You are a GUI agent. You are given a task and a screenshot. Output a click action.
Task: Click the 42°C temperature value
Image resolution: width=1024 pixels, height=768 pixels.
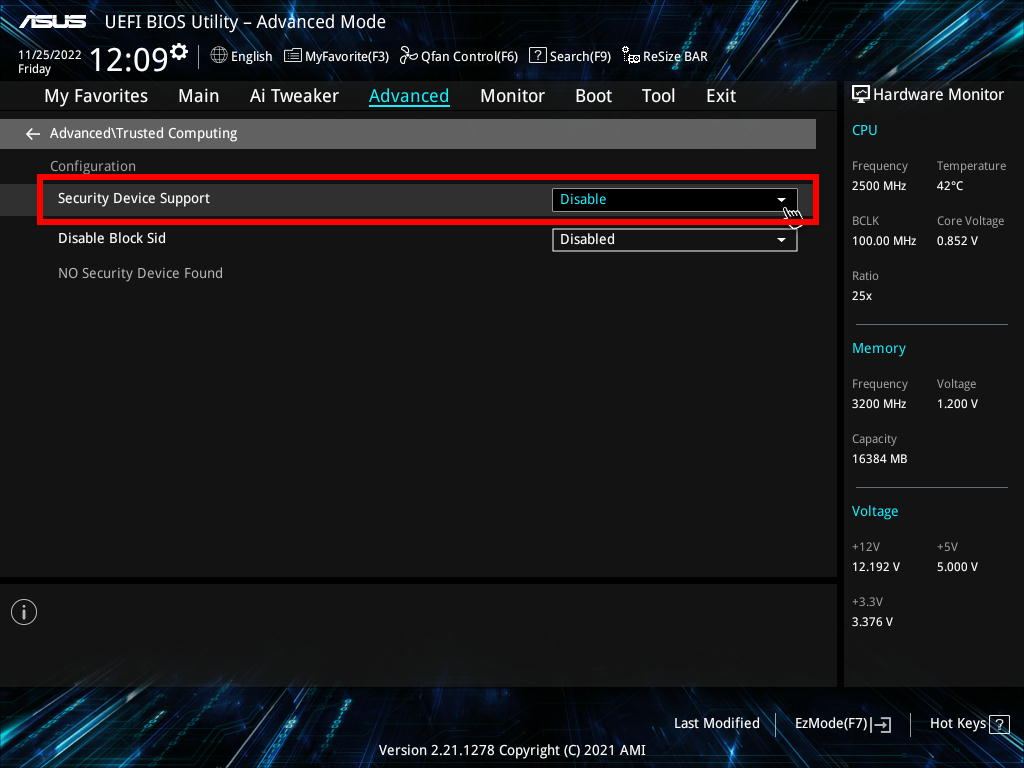950,186
